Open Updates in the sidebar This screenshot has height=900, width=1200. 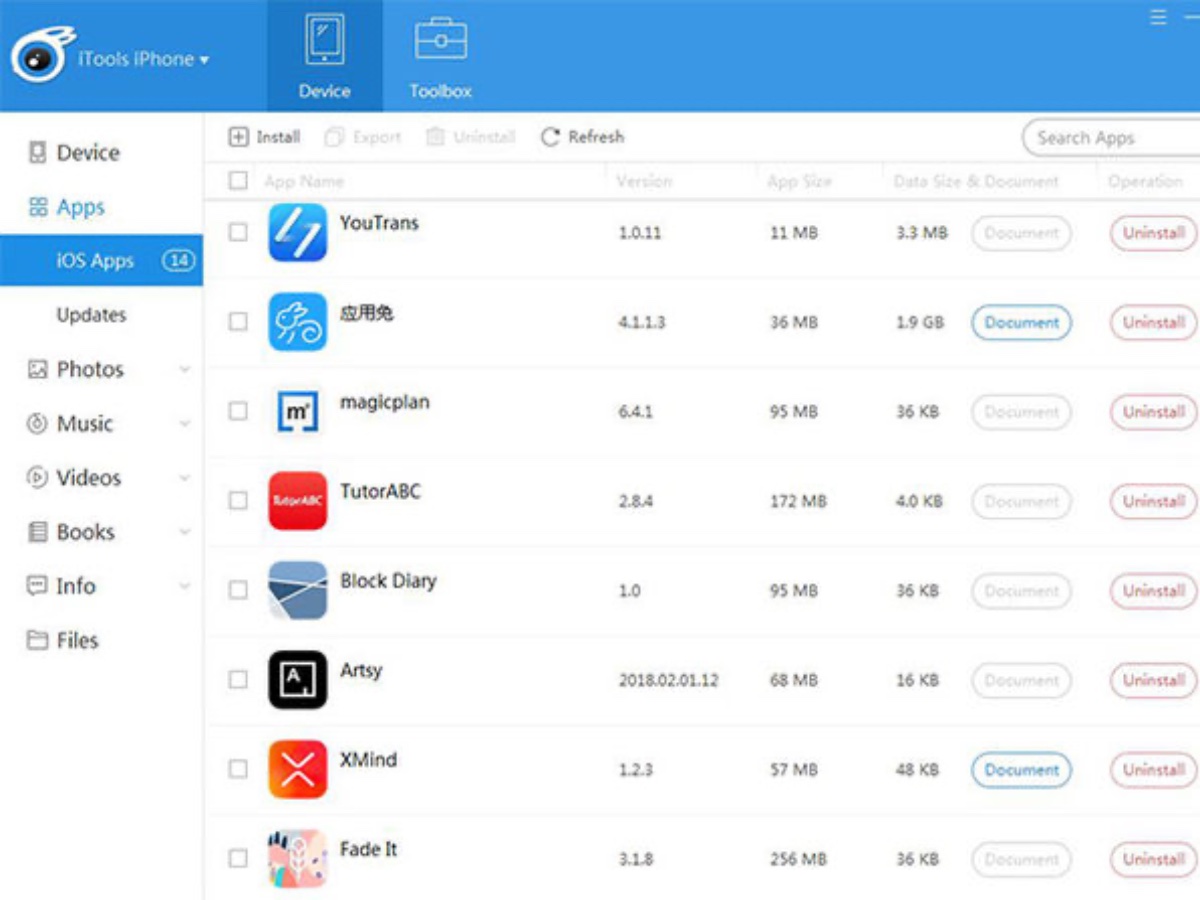pos(91,315)
